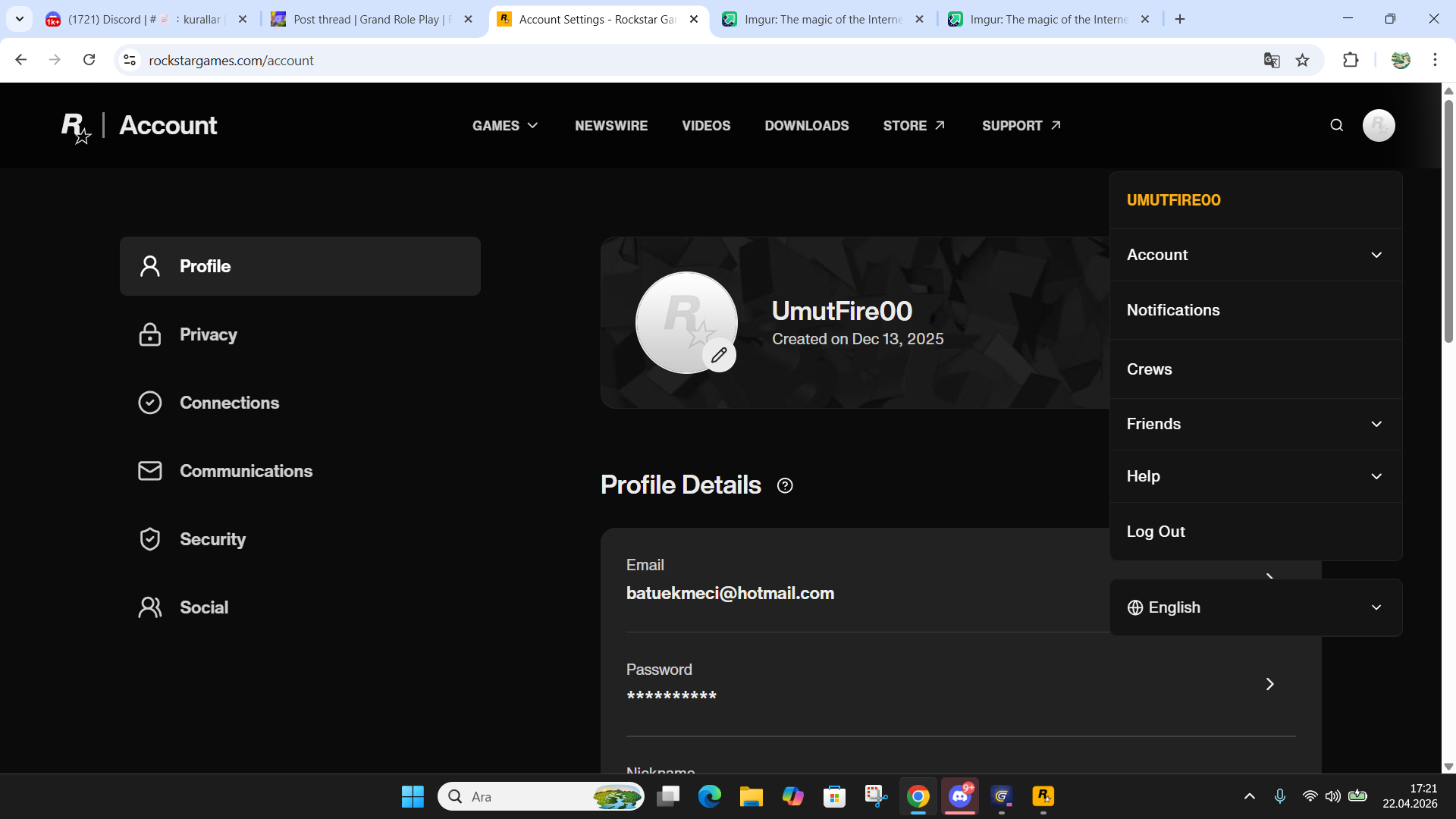Open File Explorer from taskbar
Viewport: 1456px width, 819px height.
click(x=752, y=796)
